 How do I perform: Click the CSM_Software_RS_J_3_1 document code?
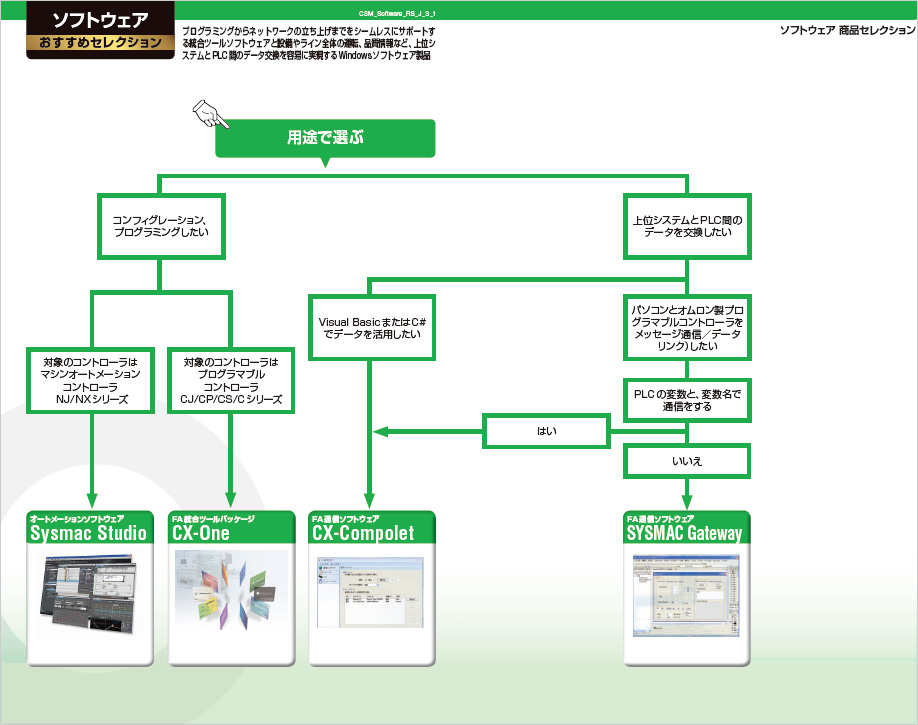(x=397, y=13)
